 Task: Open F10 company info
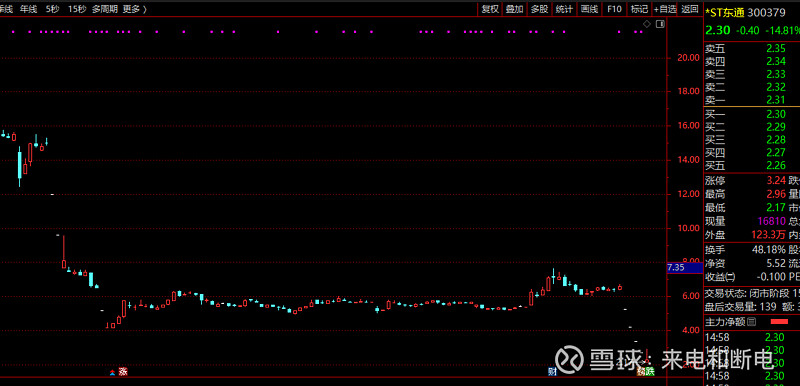(x=614, y=9)
